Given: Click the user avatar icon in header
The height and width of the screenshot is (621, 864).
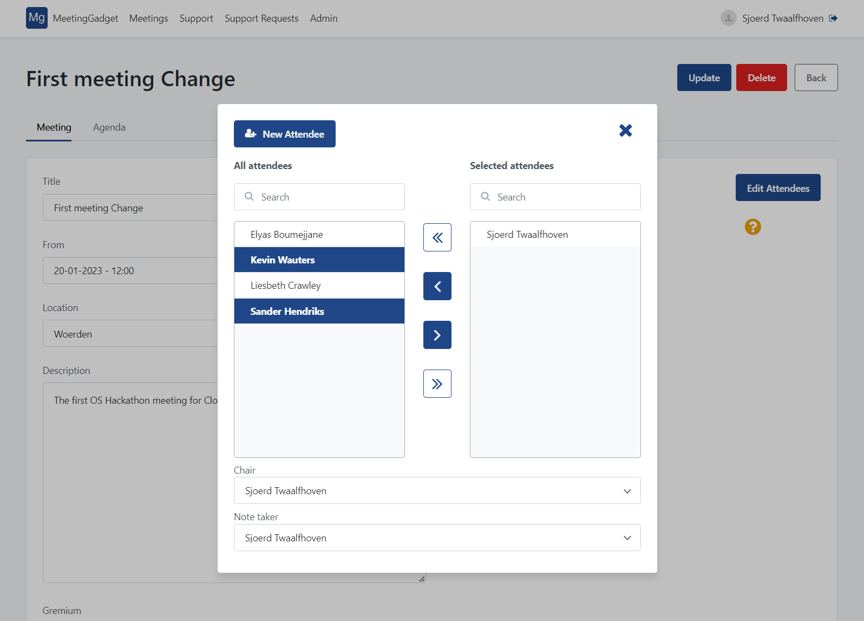Looking at the screenshot, I should point(728,18).
